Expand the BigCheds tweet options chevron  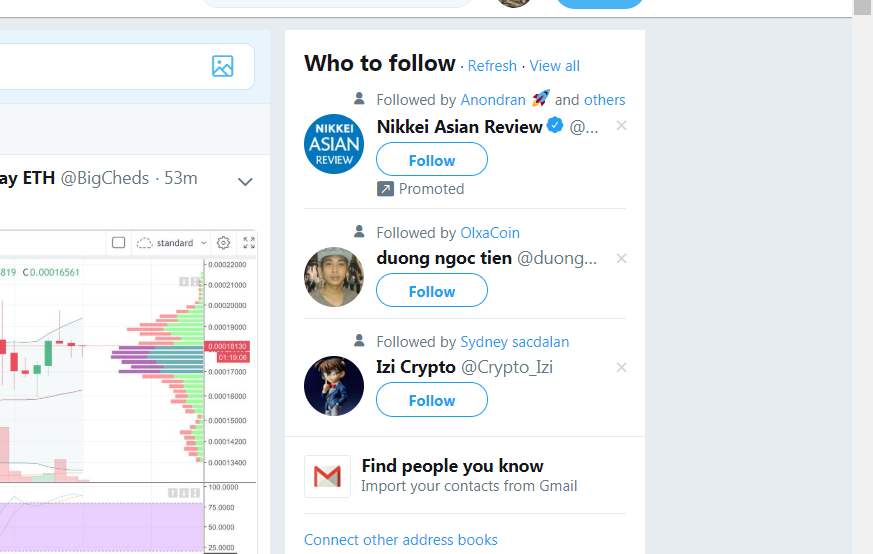pos(245,181)
